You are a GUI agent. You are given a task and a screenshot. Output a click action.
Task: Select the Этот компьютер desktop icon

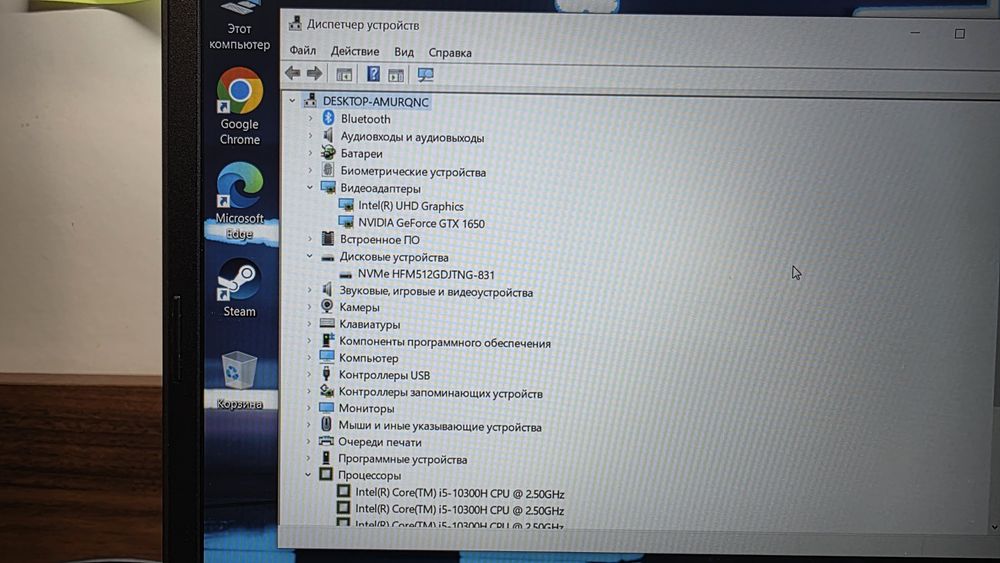239,27
